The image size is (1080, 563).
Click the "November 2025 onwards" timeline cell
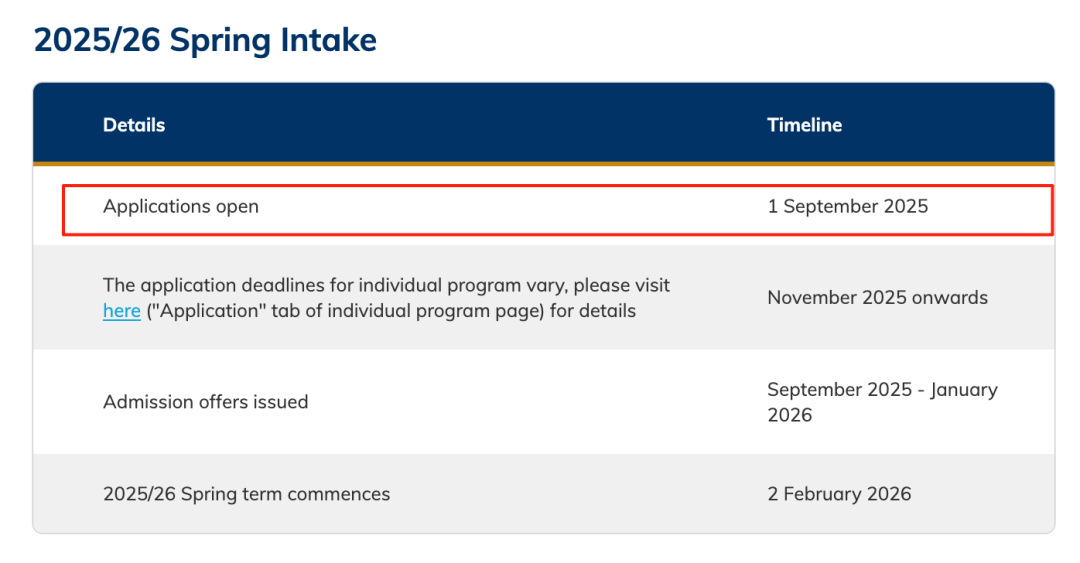point(877,298)
